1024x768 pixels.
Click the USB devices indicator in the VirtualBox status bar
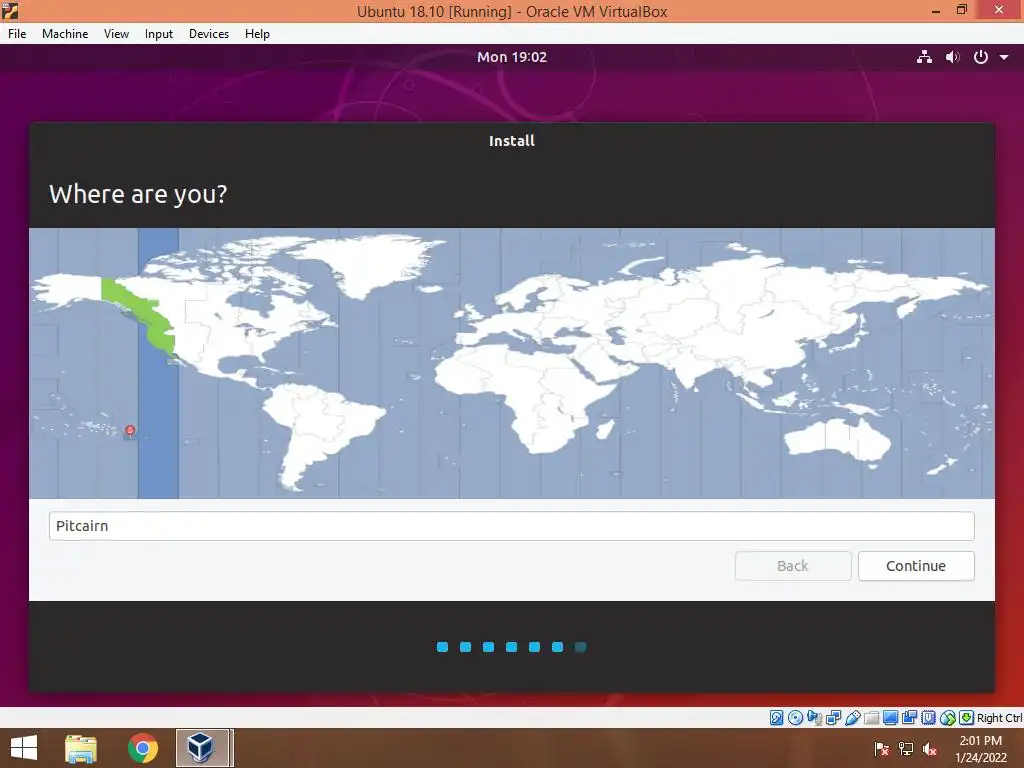pos(853,718)
